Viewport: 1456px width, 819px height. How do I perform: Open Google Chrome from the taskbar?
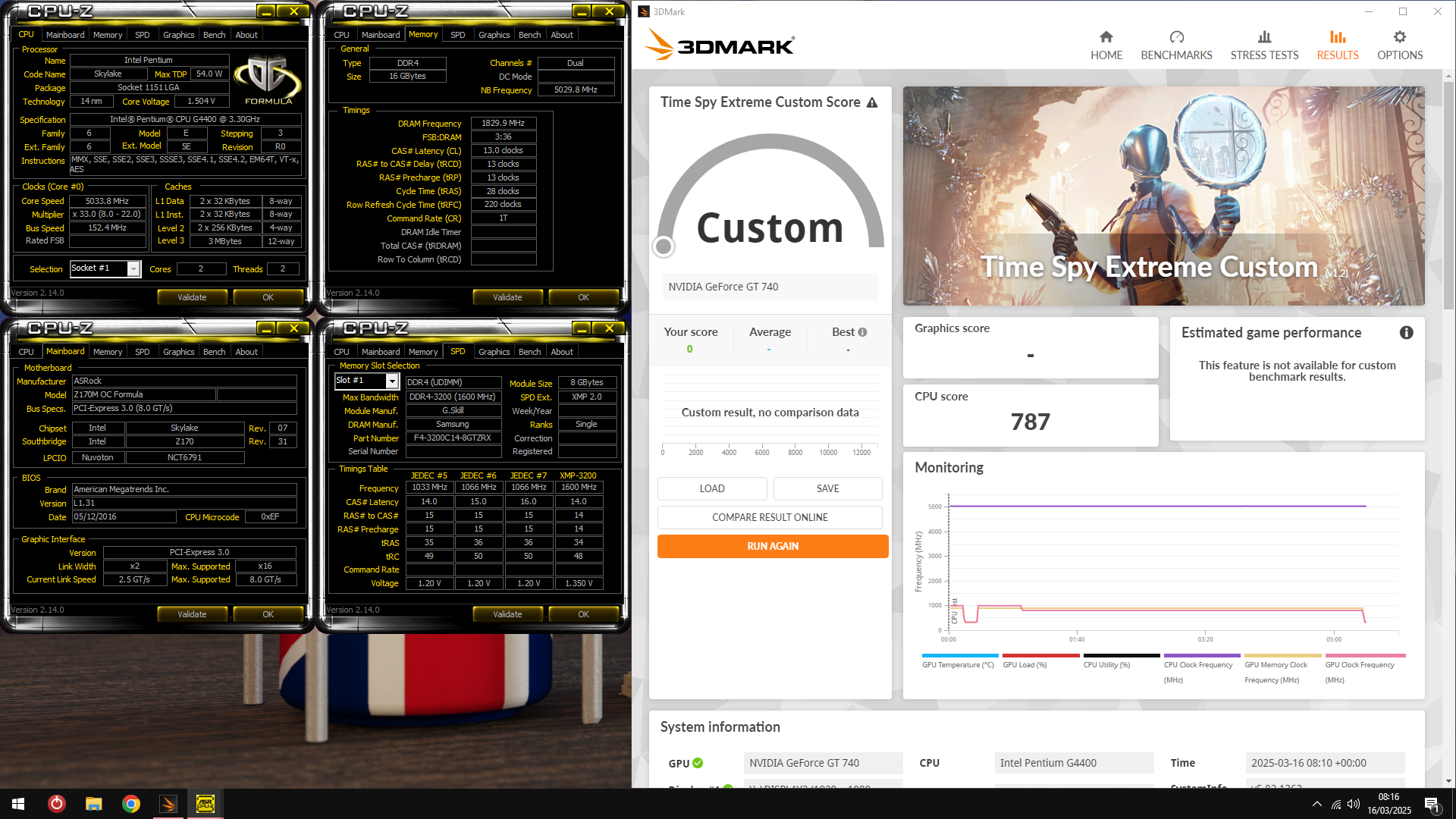(130, 804)
